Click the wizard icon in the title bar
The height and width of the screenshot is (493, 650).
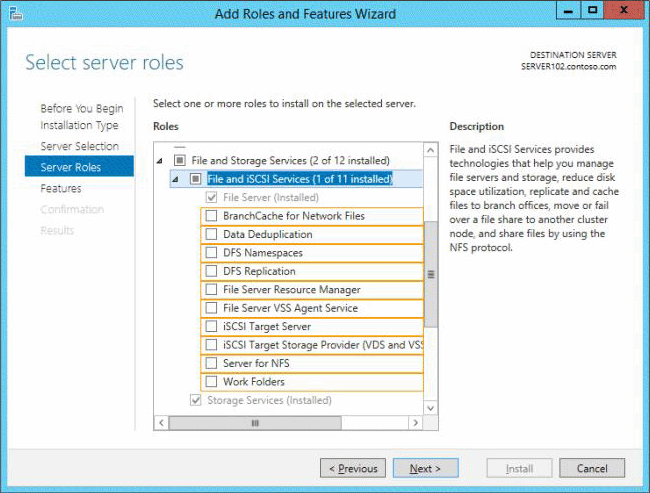pyautogui.click(x=18, y=14)
